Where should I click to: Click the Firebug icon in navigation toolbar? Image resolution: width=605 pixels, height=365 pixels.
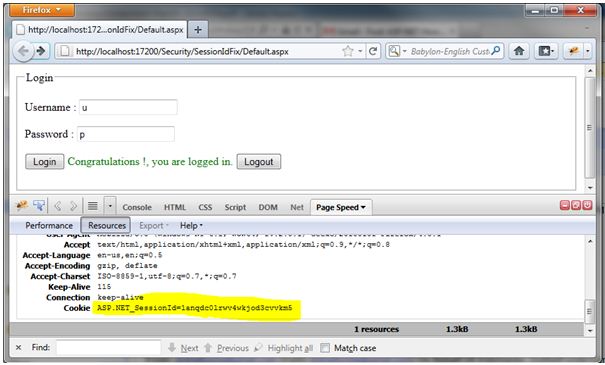tap(573, 51)
